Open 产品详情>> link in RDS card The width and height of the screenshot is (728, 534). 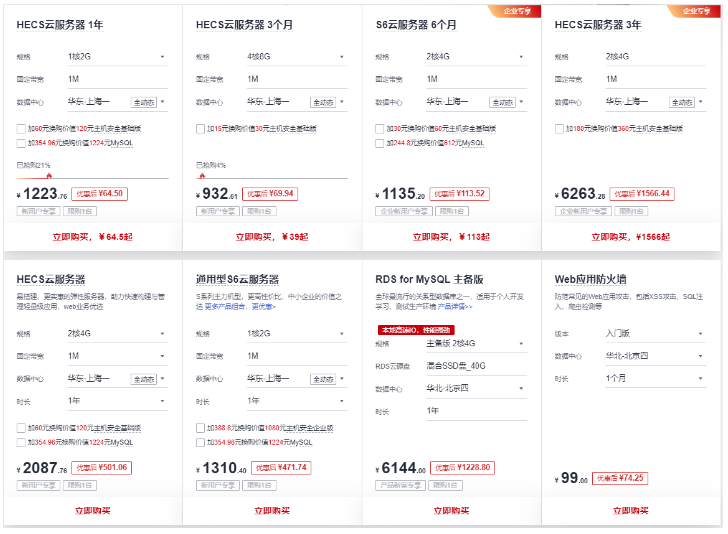[455, 307]
